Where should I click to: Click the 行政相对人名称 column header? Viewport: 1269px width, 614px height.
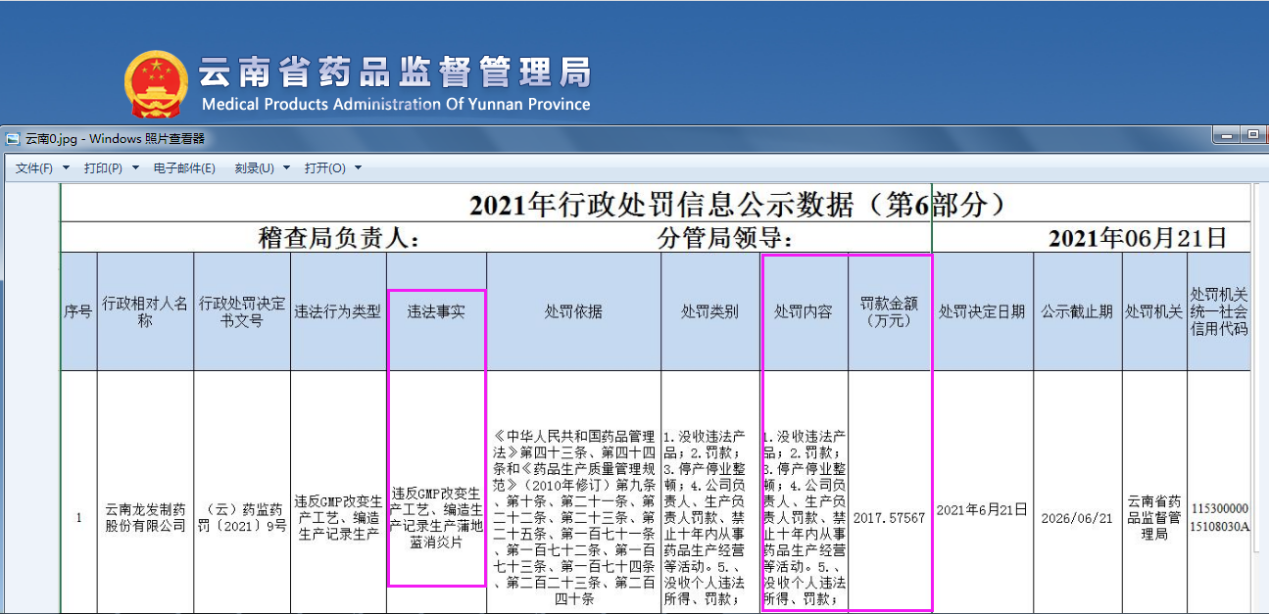point(145,312)
